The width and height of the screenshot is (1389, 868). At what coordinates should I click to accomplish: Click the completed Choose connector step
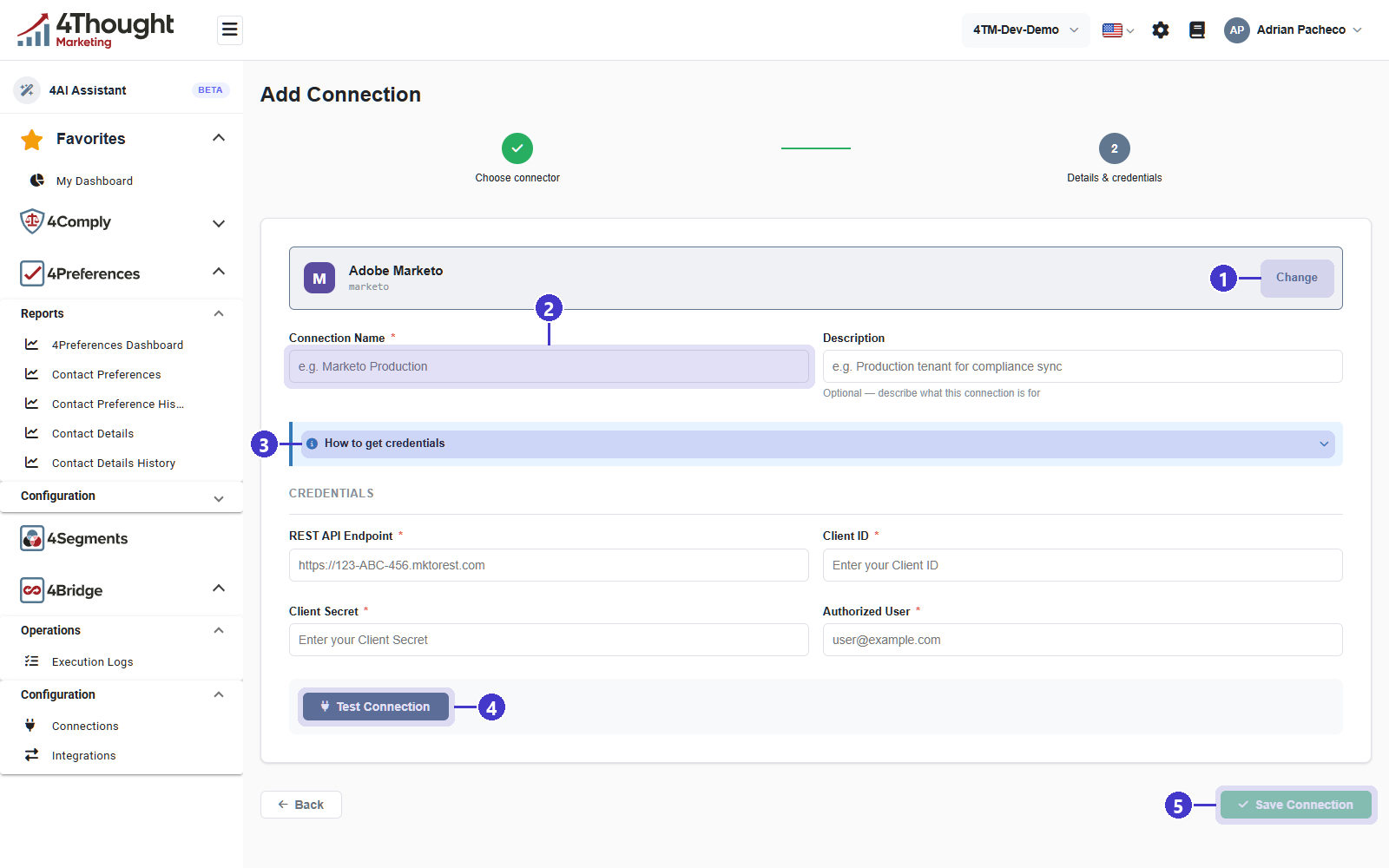tap(517, 148)
